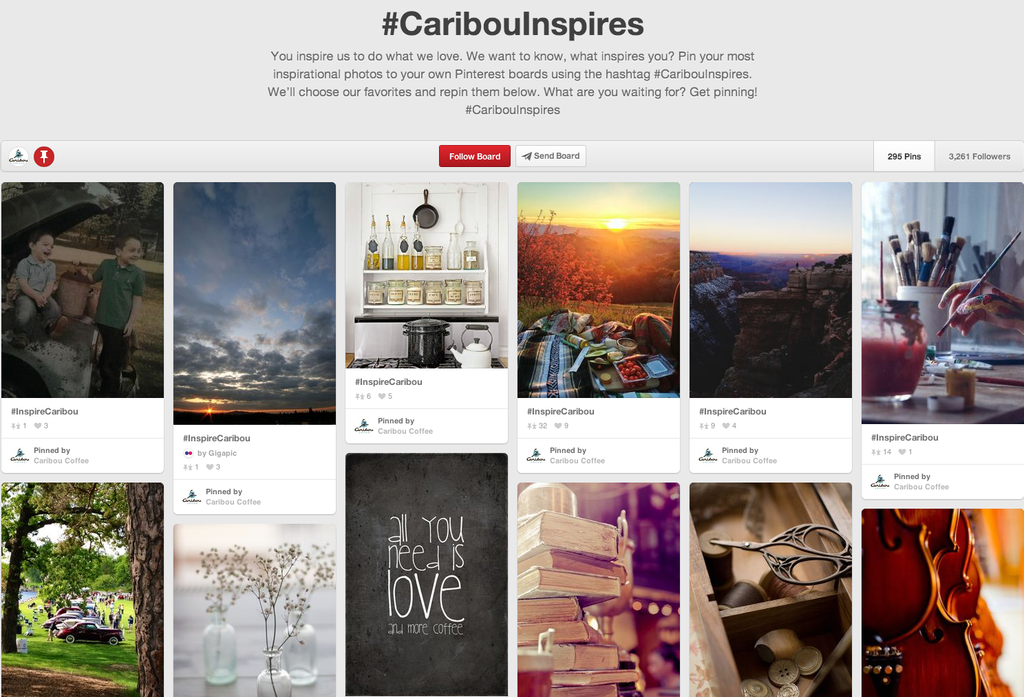Click the Send Board button
Screen dimensions: 1024x697
tap(551, 156)
